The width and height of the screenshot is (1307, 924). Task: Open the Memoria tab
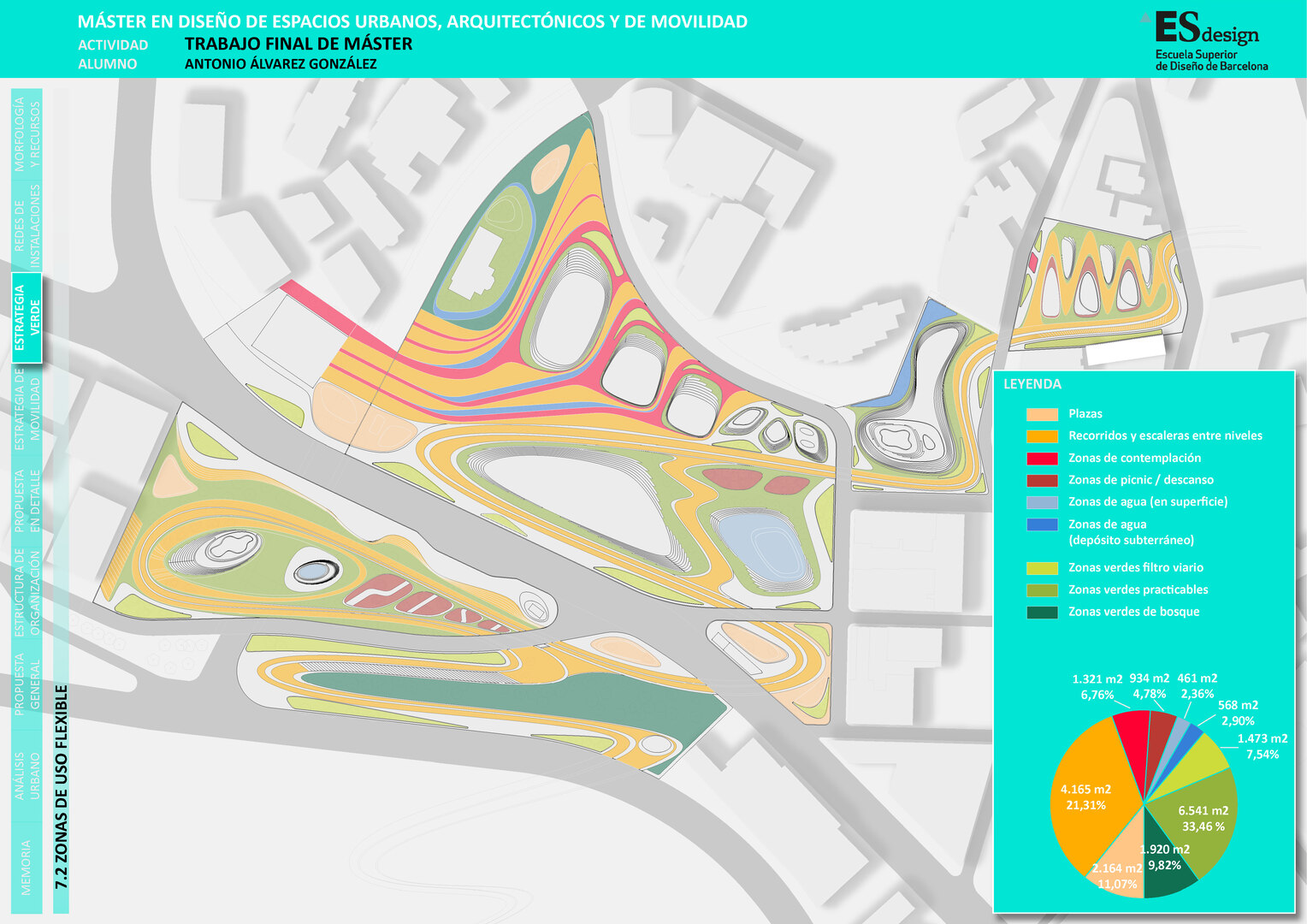click(27, 867)
